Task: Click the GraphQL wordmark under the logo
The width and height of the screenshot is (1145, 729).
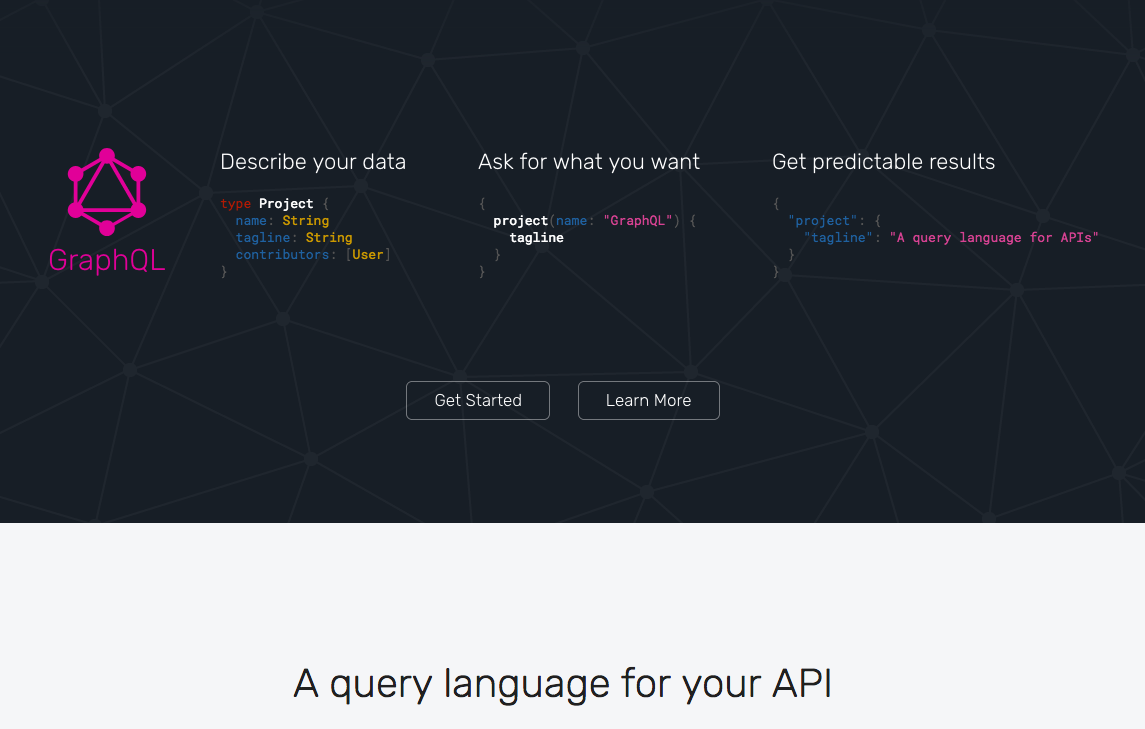Action: [107, 261]
